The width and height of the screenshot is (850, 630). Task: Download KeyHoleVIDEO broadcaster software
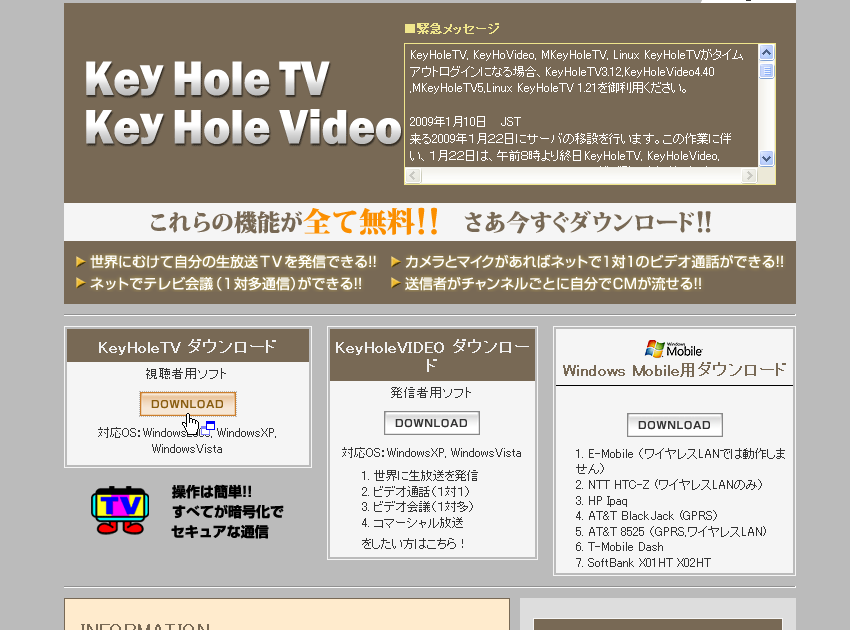point(432,423)
